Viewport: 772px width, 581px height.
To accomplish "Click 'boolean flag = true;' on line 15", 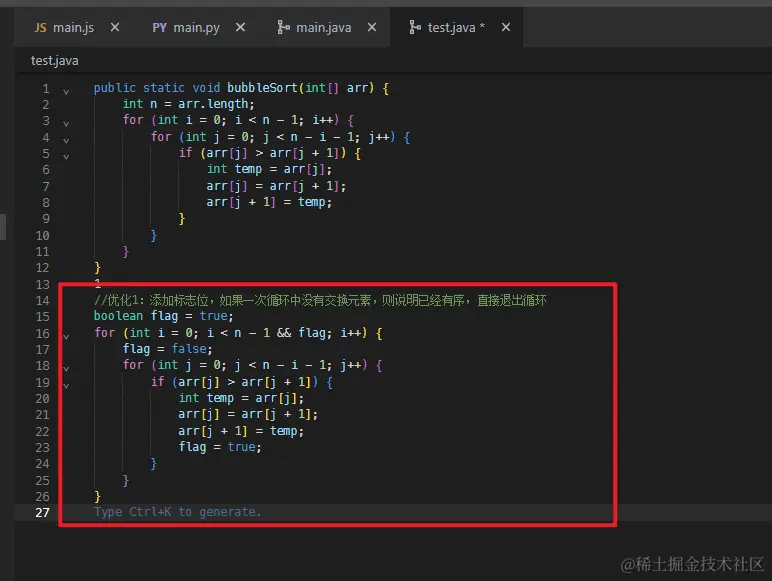I will tap(163, 316).
